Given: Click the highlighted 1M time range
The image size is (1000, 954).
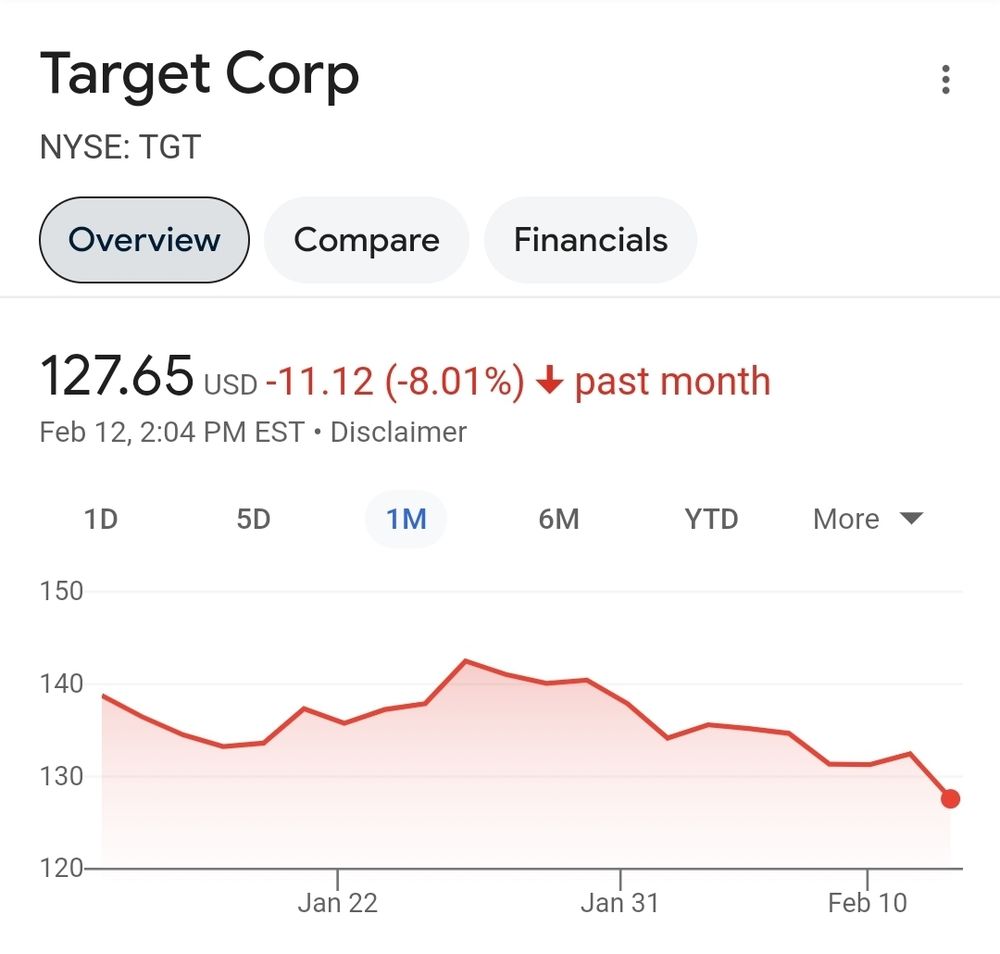Looking at the screenshot, I should [406, 519].
